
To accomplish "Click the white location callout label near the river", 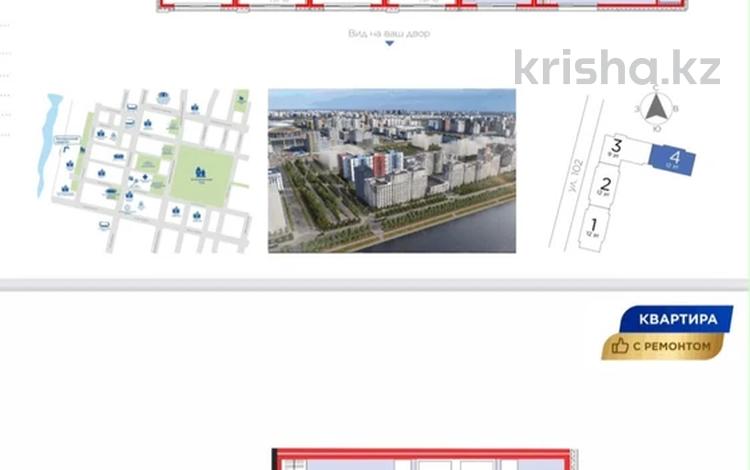I will pos(66,140).
